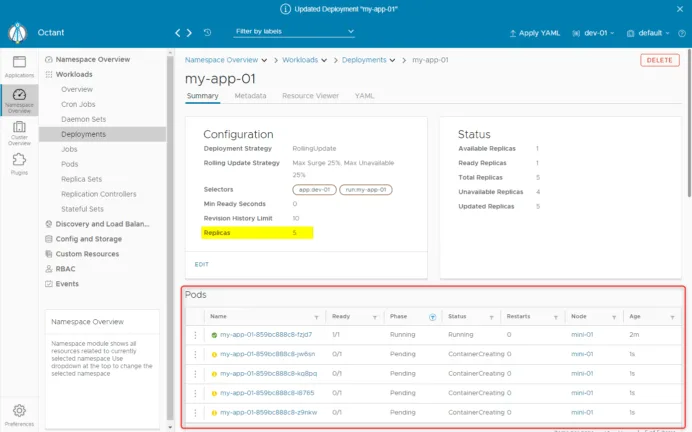The height and width of the screenshot is (432, 692).
Task: Filter the pod Ready column
Action: (375, 317)
